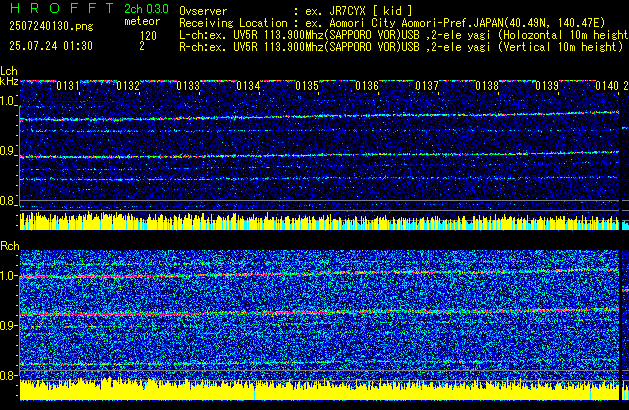Click the 0137 time marker
629x410 pixels.
coord(427,86)
